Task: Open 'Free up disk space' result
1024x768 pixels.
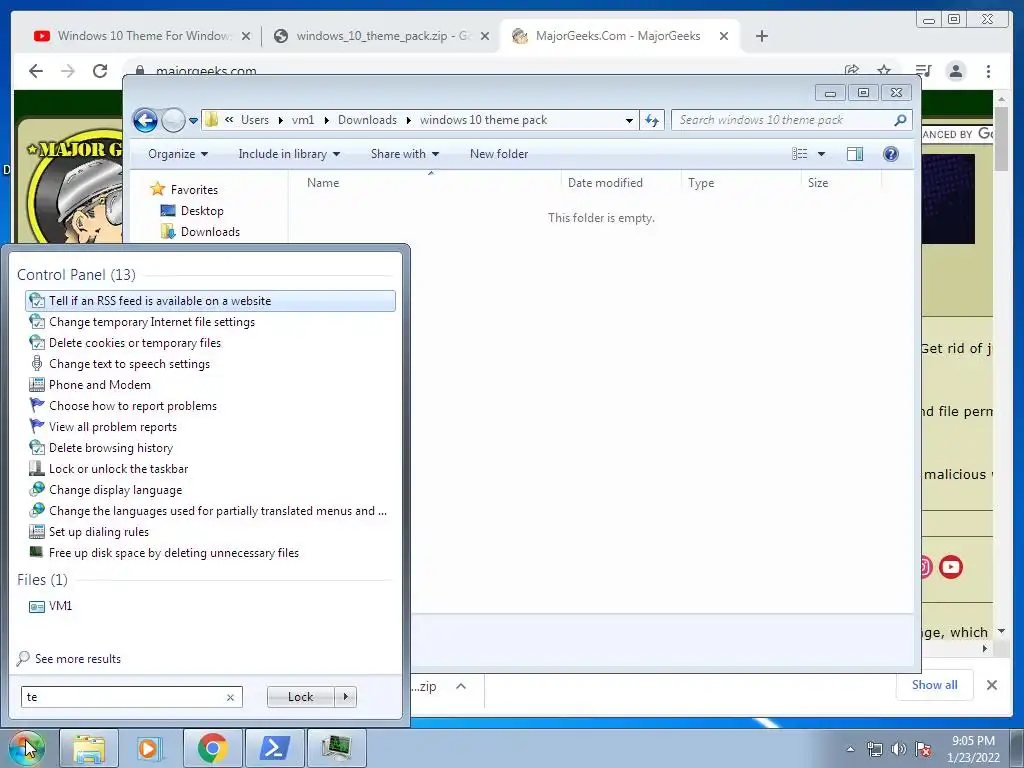Action: [210, 552]
